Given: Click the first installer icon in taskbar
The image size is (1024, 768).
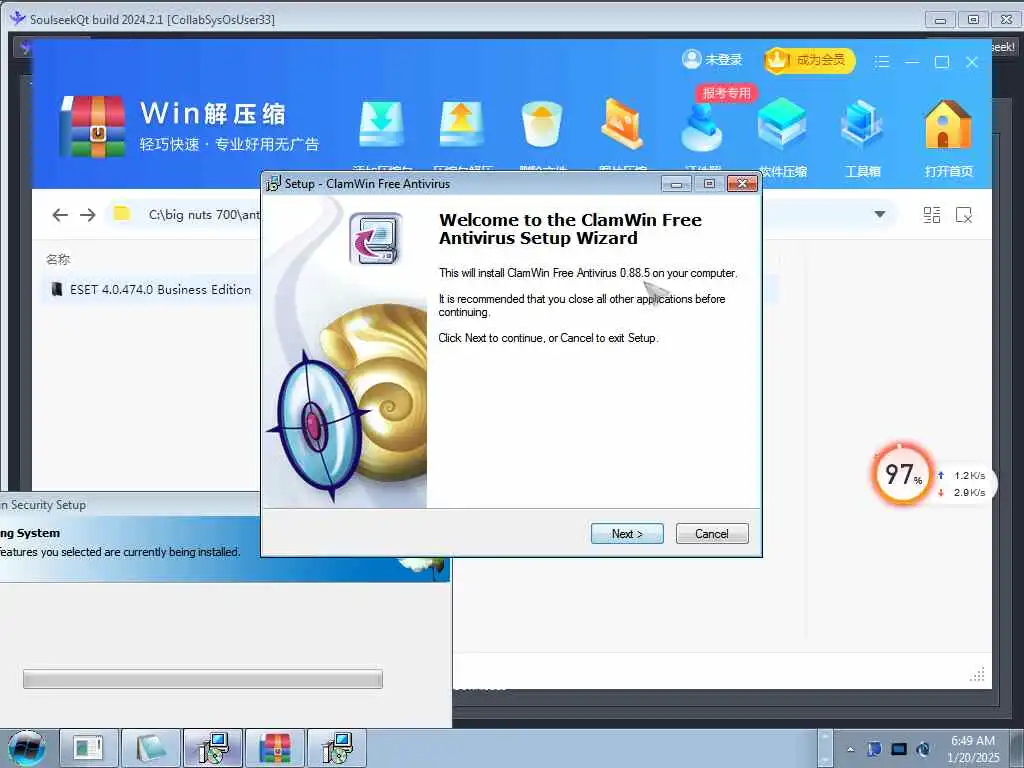Looking at the screenshot, I should point(213,748).
